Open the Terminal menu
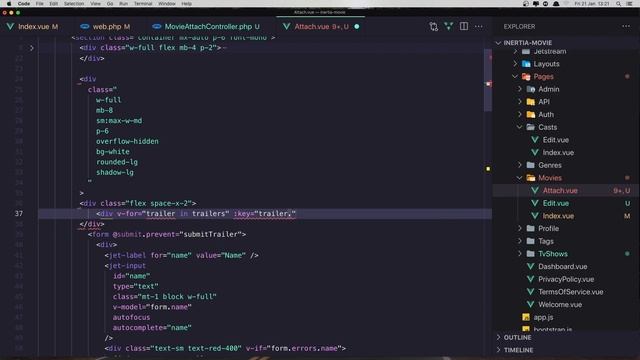Screen dimensions: 640x360 point(143,4)
